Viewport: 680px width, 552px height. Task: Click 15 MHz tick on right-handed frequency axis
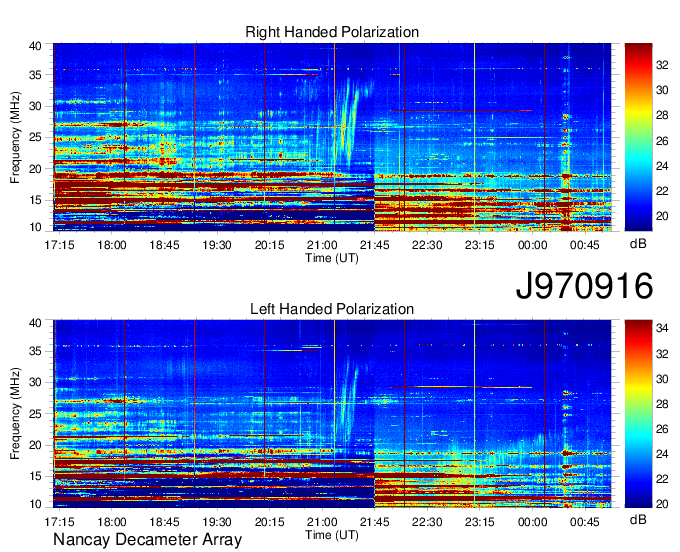[35, 200]
